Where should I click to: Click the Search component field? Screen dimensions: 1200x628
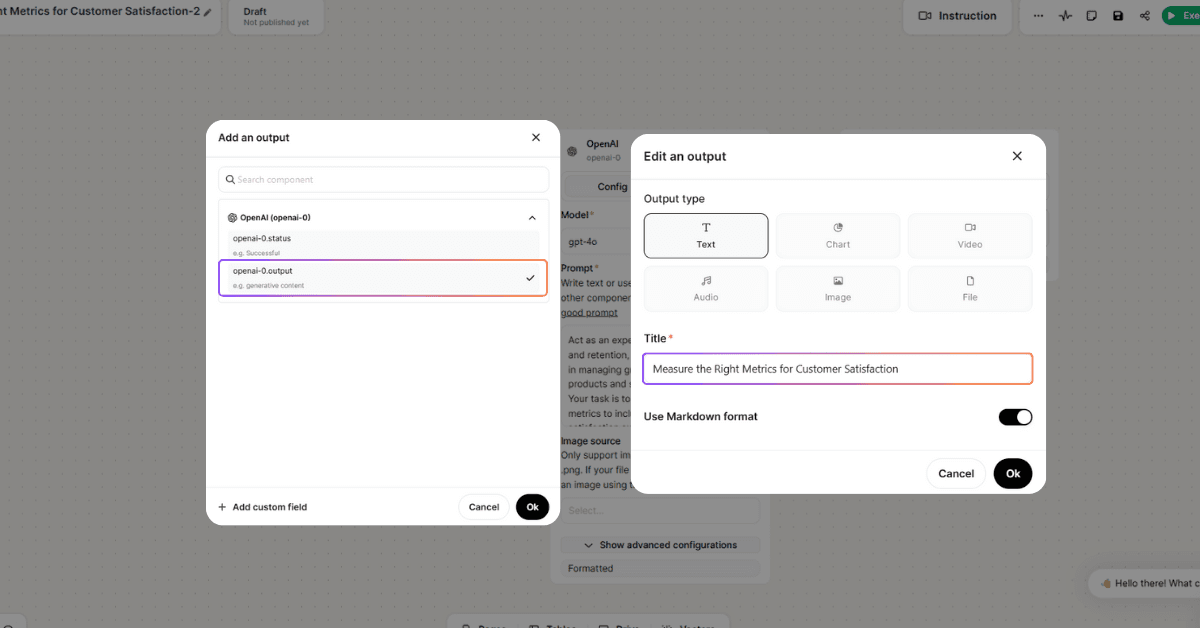(383, 180)
